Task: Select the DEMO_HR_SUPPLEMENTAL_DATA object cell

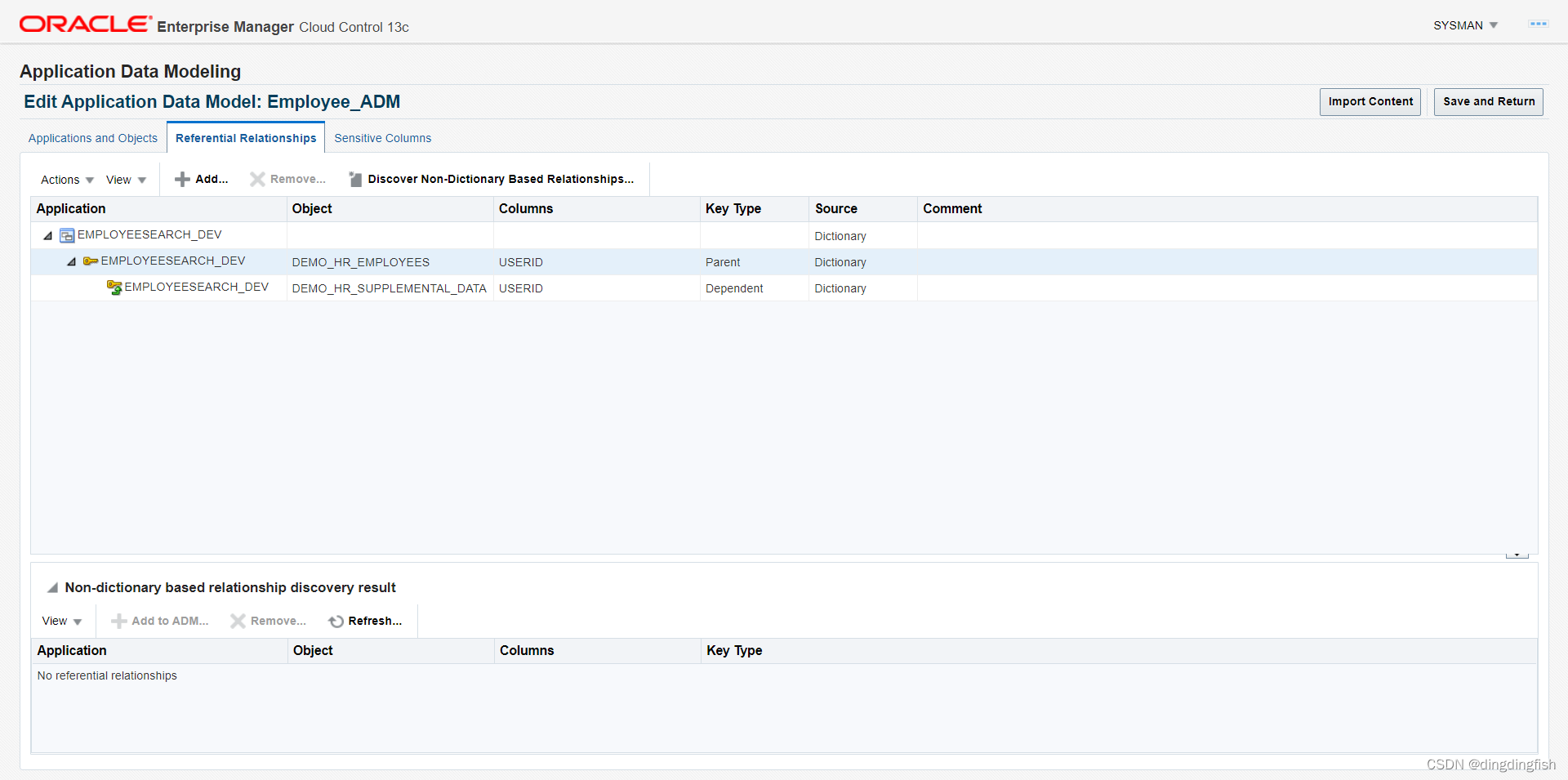Action: point(390,288)
